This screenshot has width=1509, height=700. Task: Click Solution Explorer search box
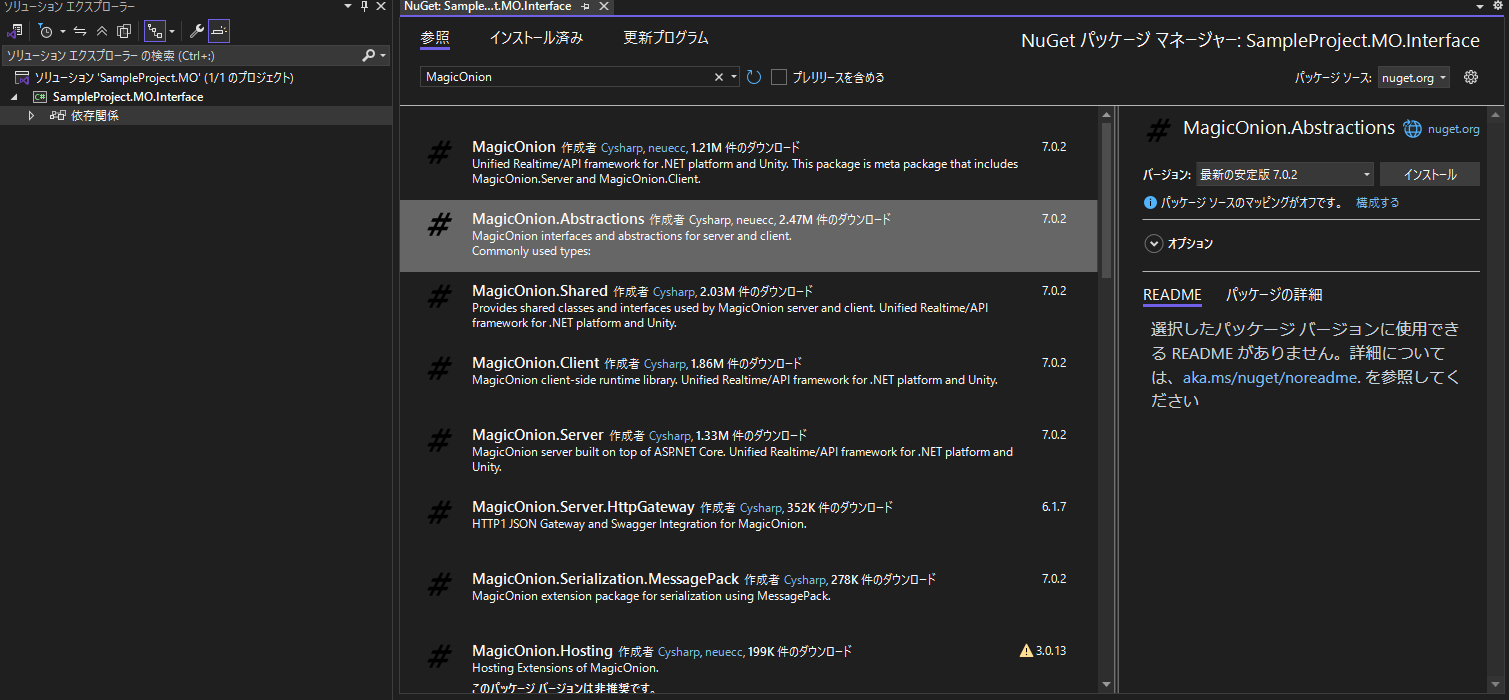[x=180, y=56]
